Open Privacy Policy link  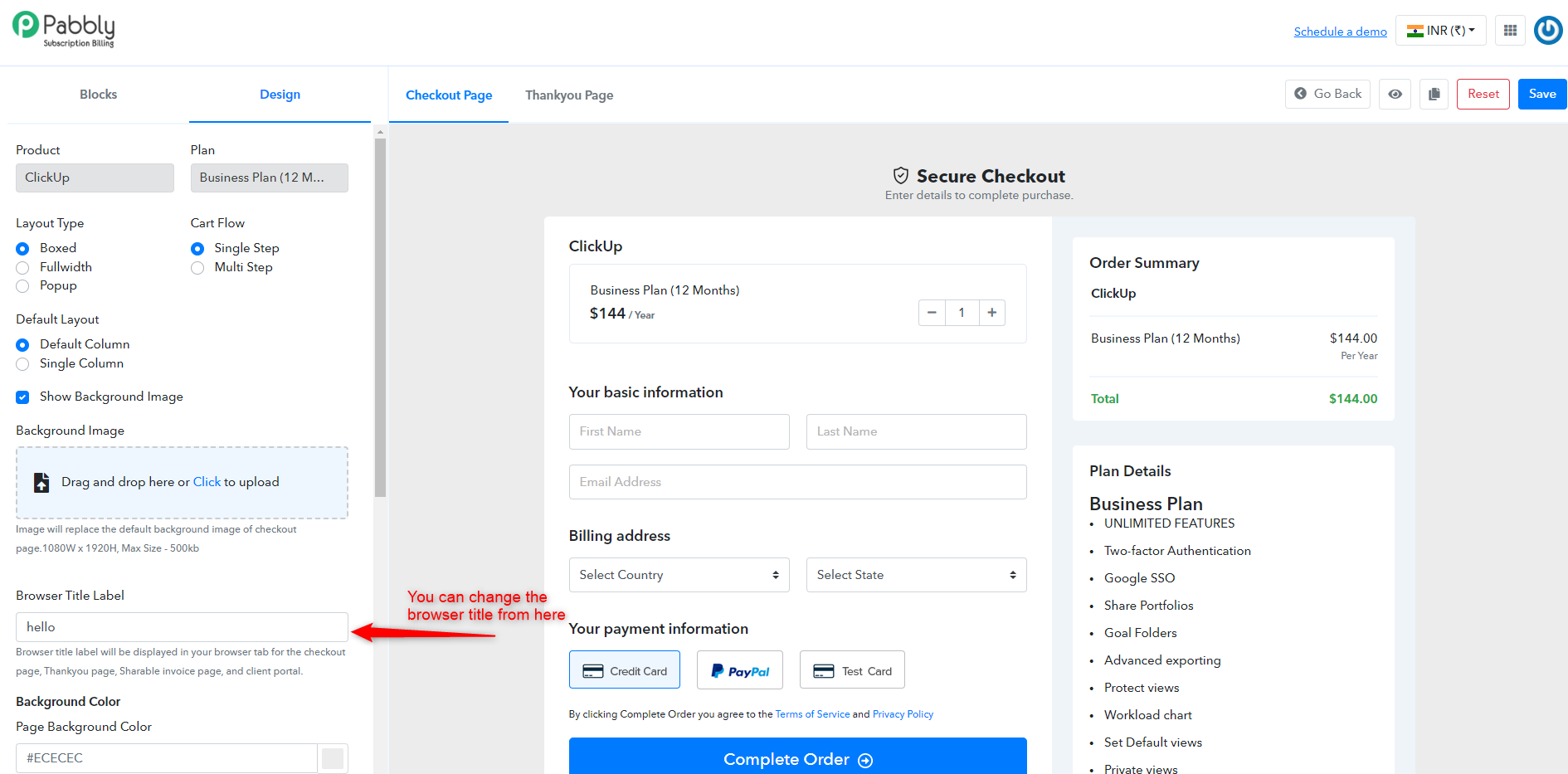tap(903, 714)
